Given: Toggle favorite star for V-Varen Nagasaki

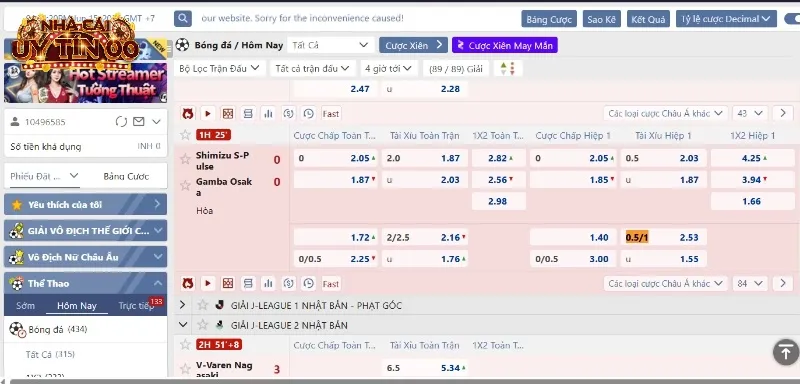Looking at the screenshot, I should click(x=185, y=369).
